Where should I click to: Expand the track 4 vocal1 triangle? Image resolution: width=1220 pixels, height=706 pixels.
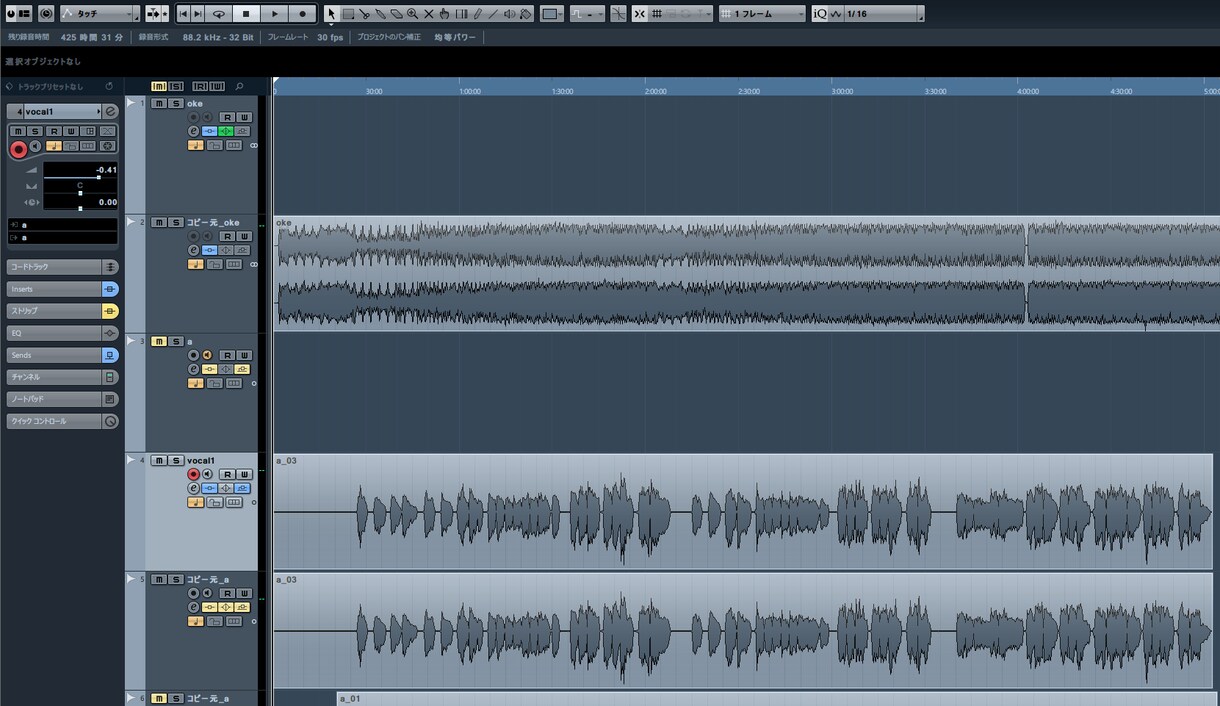point(131,460)
